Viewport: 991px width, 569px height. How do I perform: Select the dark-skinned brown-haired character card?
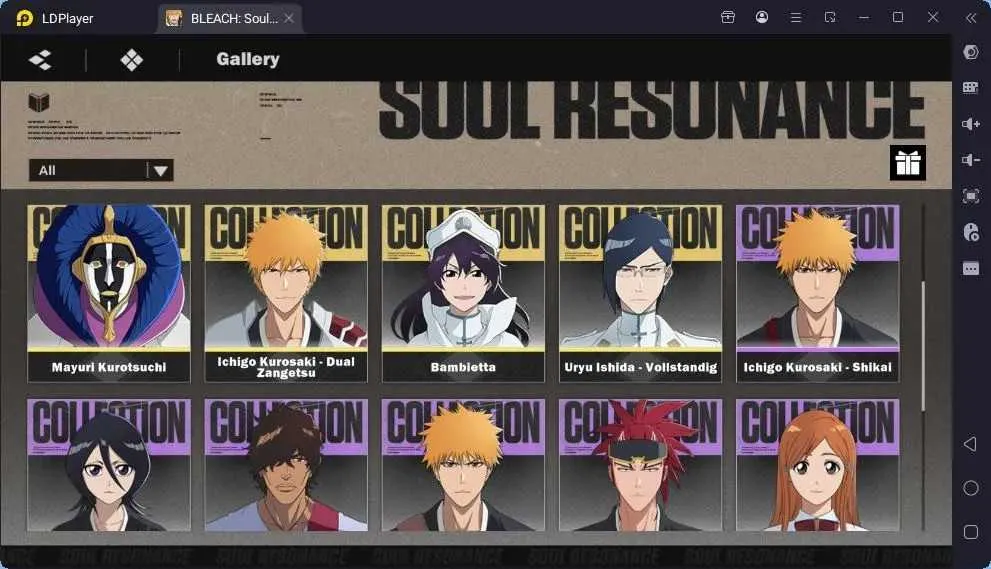pyautogui.click(x=286, y=465)
